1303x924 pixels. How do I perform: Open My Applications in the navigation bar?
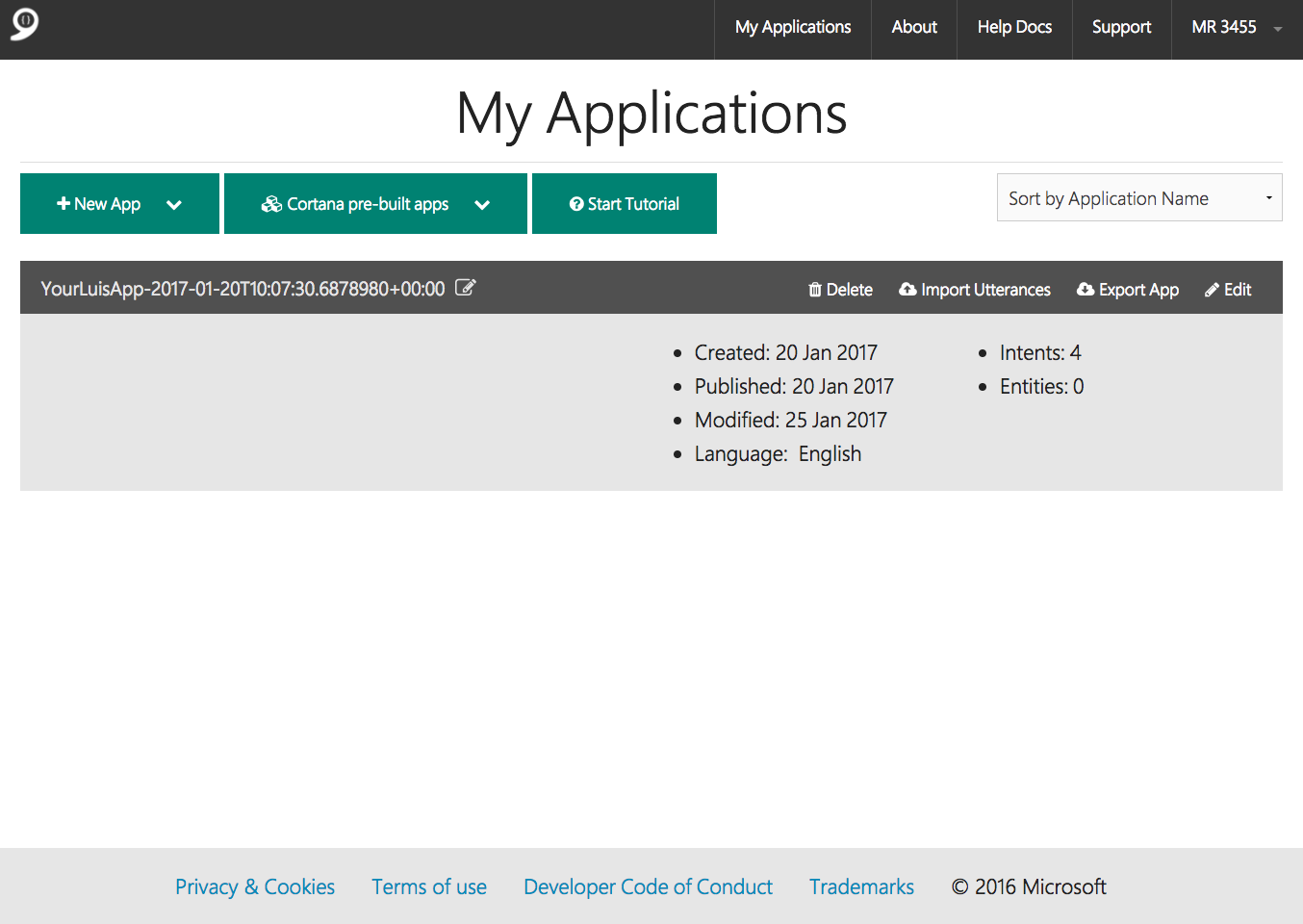point(792,28)
